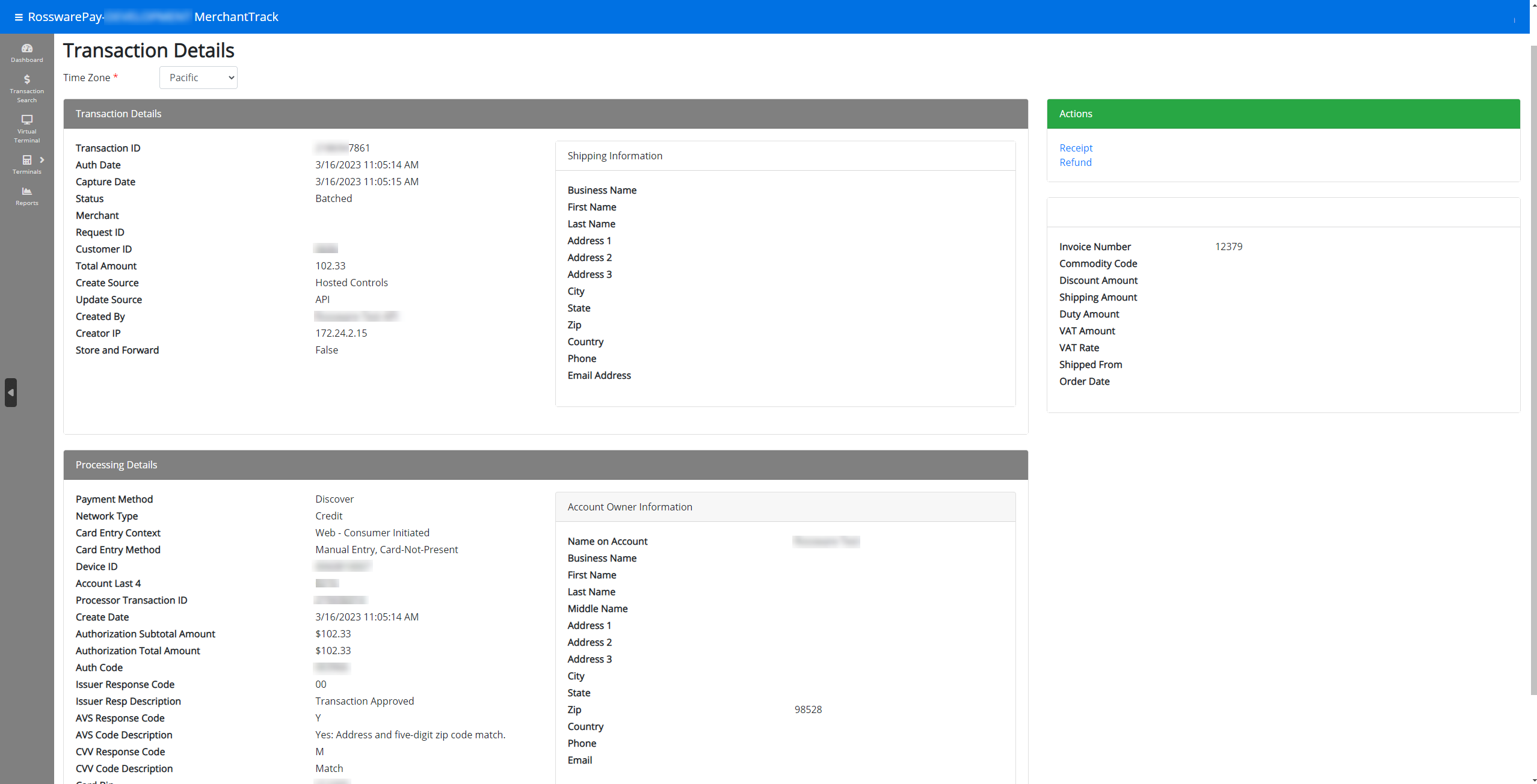Click the Refund link
The height and width of the screenshot is (784, 1537).
coord(1075,162)
